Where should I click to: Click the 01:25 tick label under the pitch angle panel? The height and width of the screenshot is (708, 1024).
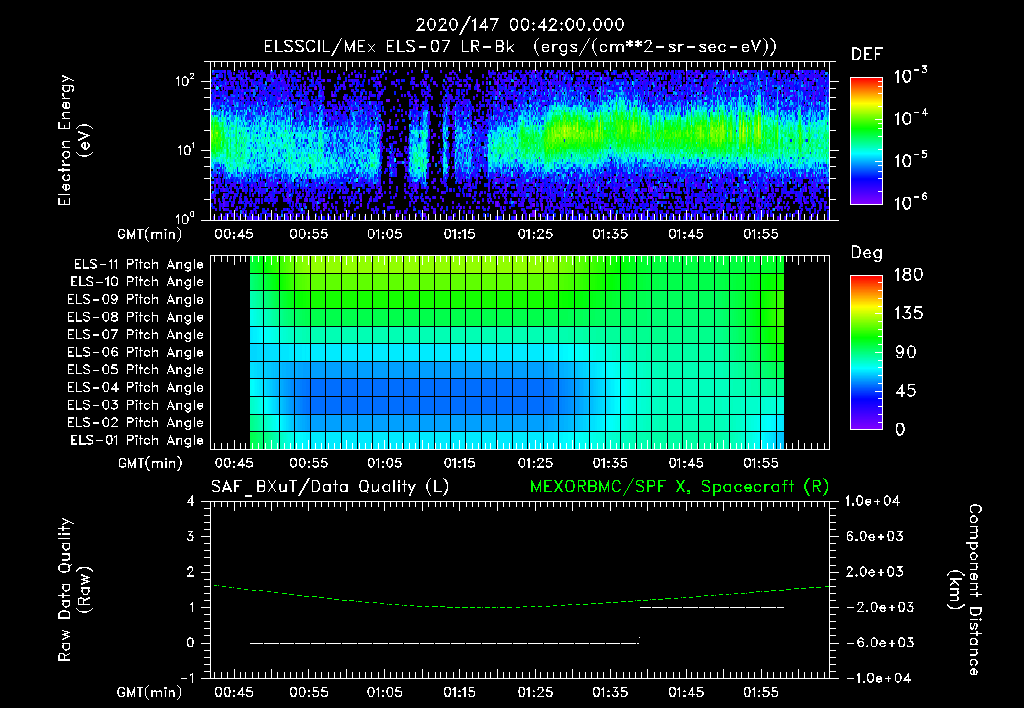click(536, 463)
